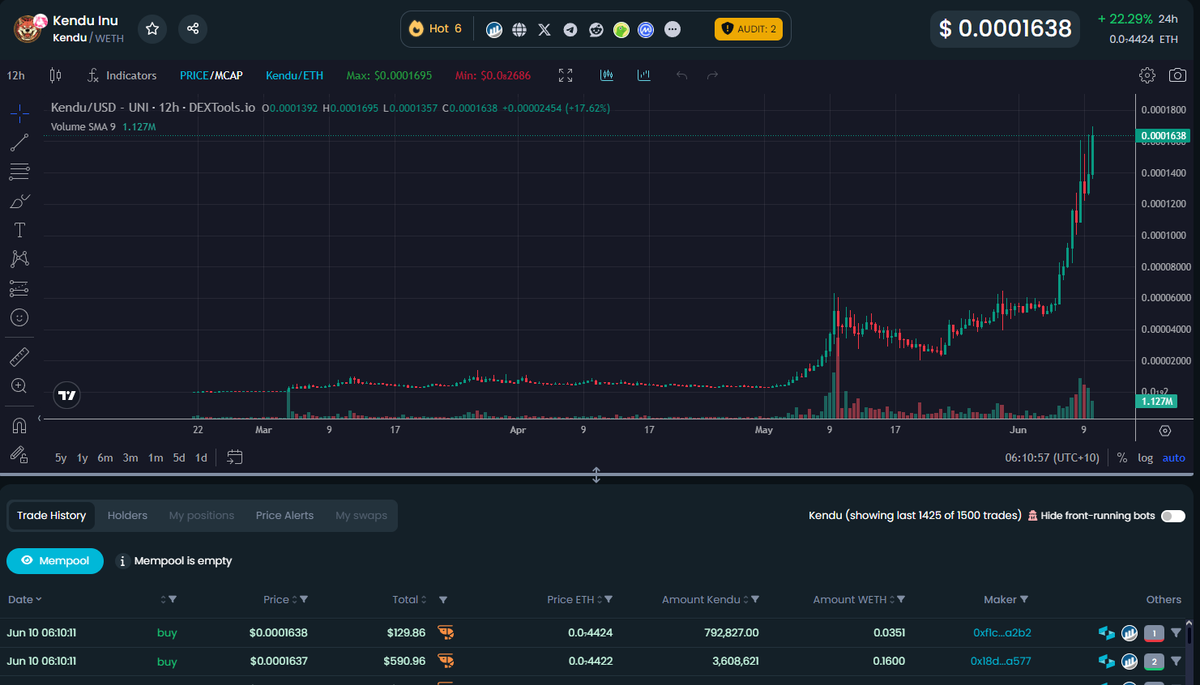Click the Hot 6 flame badge
Viewport: 1200px width, 685px height.
435,29
